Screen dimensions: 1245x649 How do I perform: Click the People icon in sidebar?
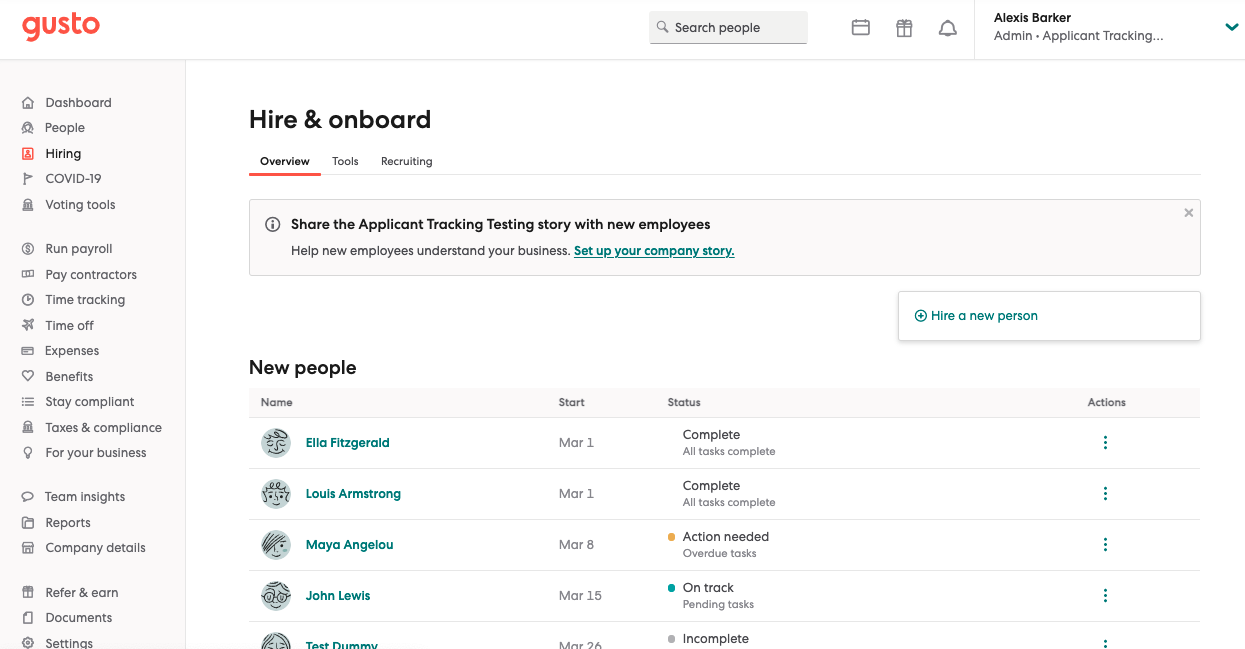pyautogui.click(x=28, y=128)
